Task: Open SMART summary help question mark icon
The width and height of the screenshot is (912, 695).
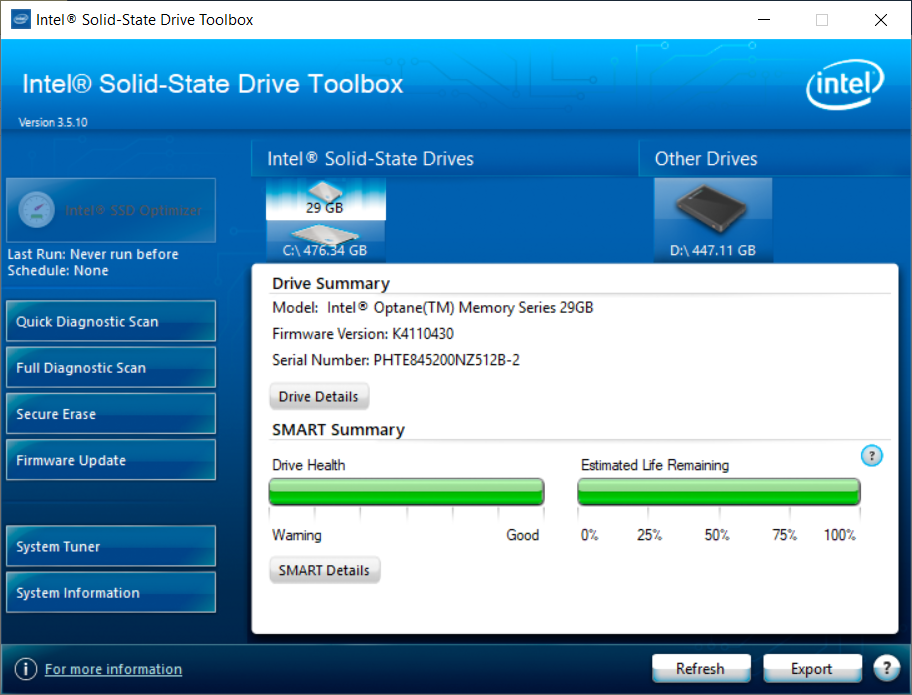Action: click(x=871, y=455)
